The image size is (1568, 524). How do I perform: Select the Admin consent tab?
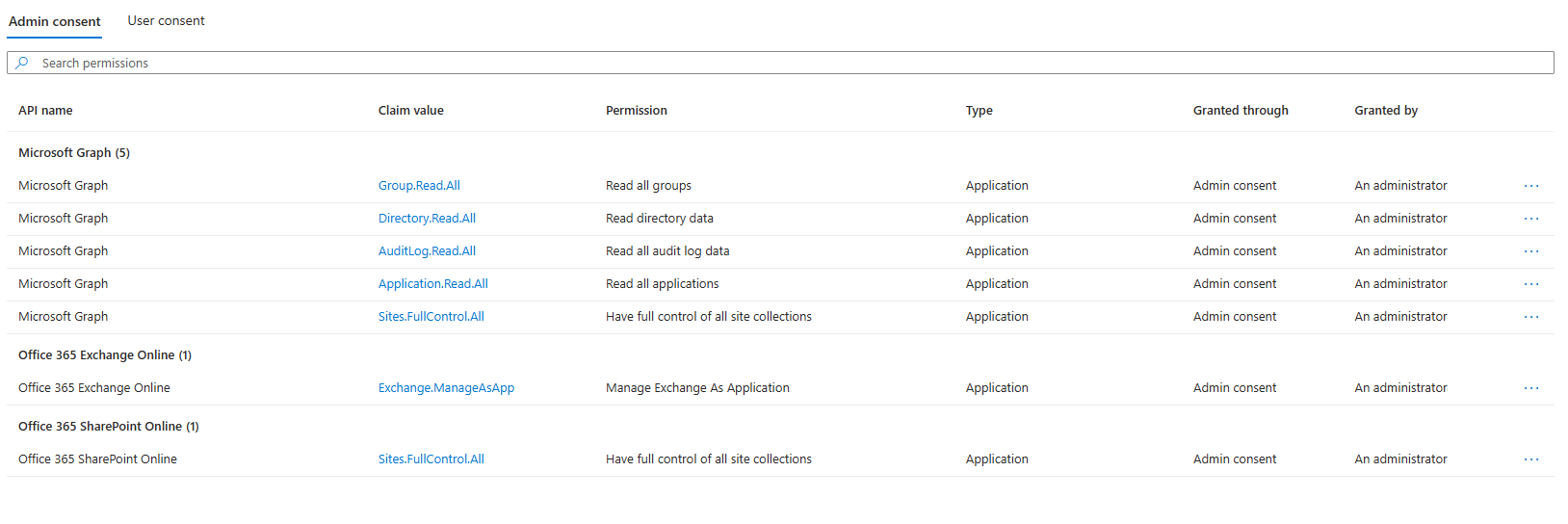click(x=54, y=21)
